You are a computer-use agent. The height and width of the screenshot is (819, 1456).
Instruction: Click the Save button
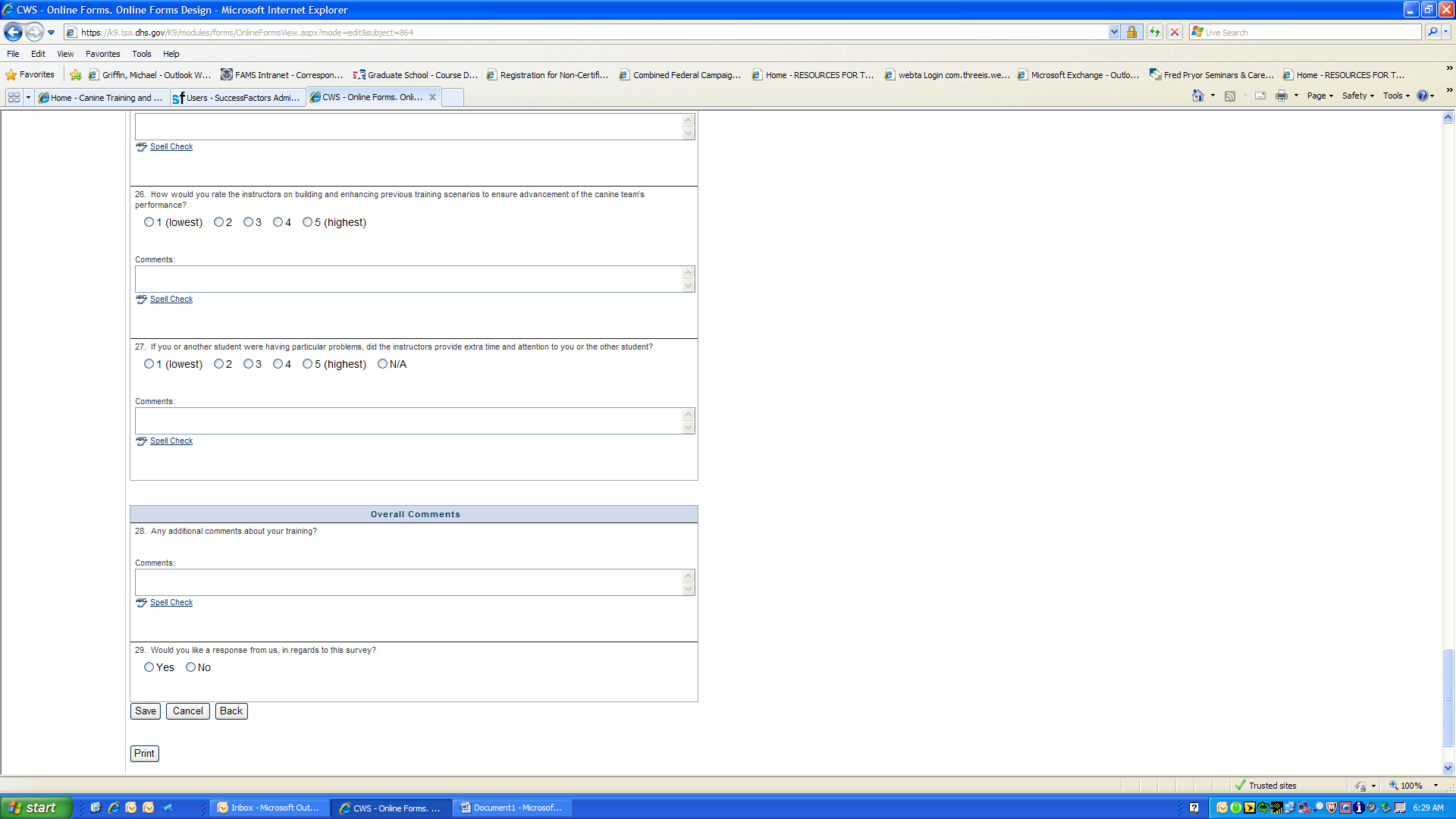pos(146,711)
